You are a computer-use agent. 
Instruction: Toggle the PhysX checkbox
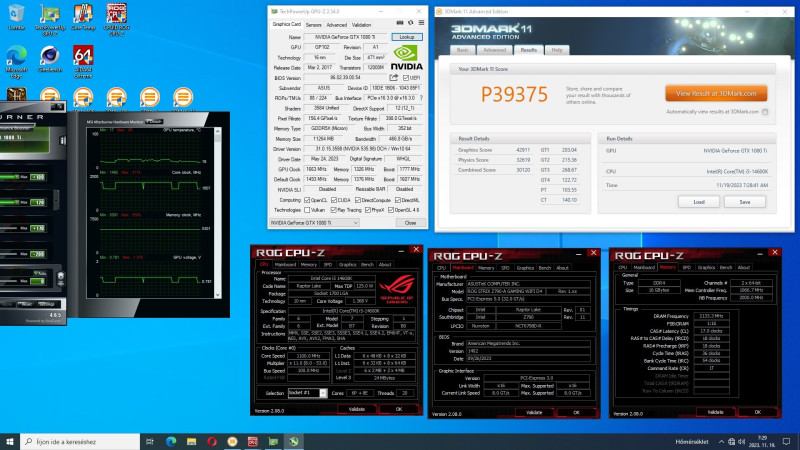(367, 210)
